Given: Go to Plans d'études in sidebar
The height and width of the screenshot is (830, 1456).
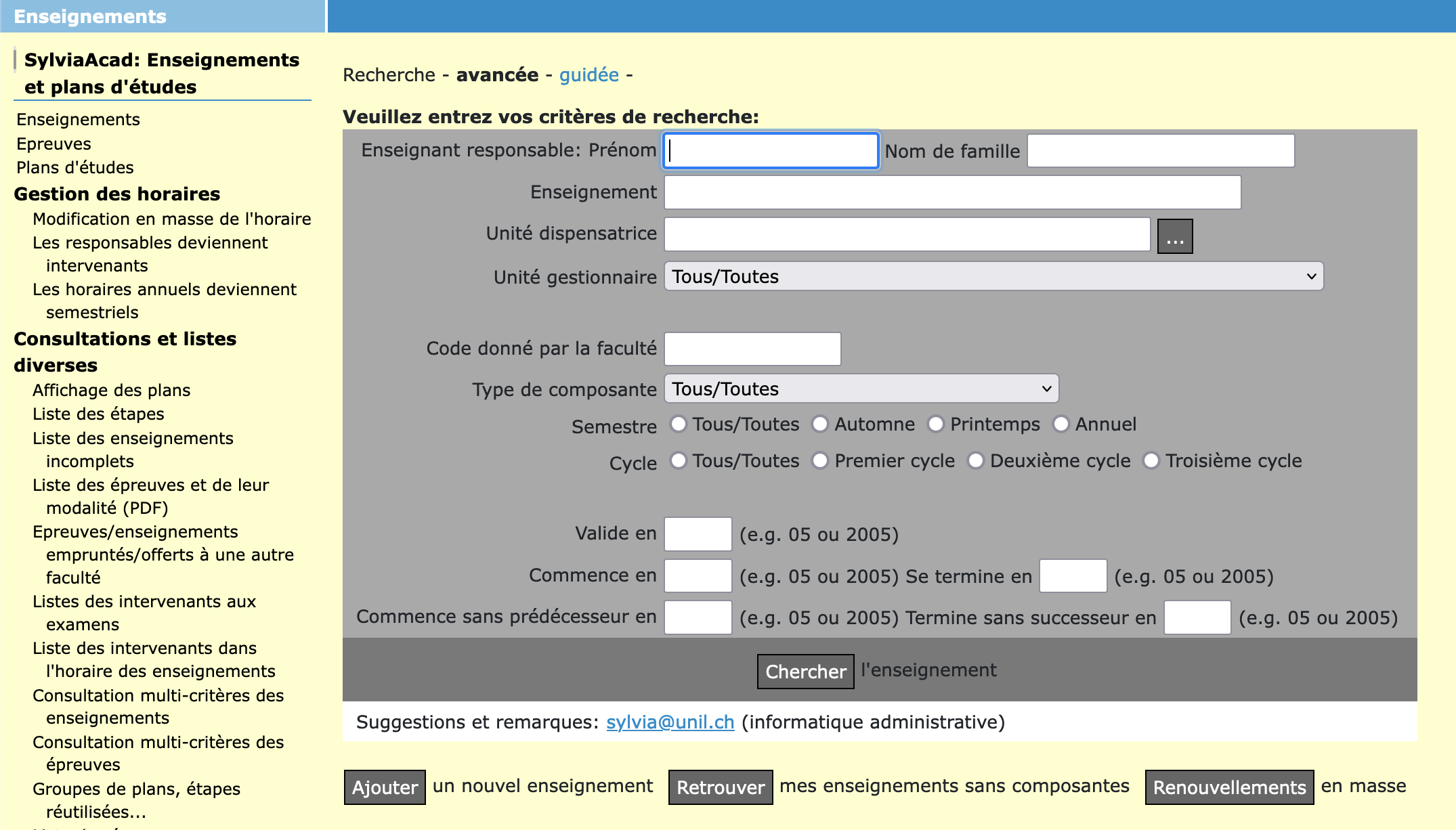Looking at the screenshot, I should 75,168.
